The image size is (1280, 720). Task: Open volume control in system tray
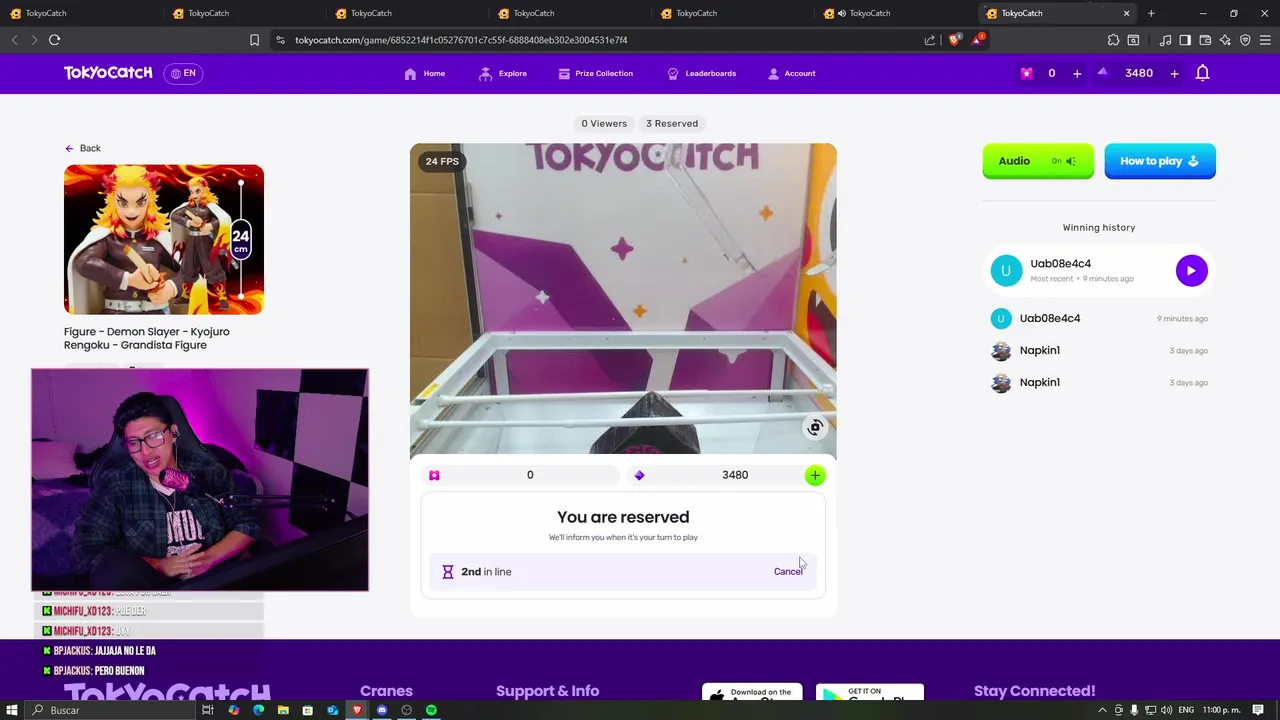coord(1166,710)
